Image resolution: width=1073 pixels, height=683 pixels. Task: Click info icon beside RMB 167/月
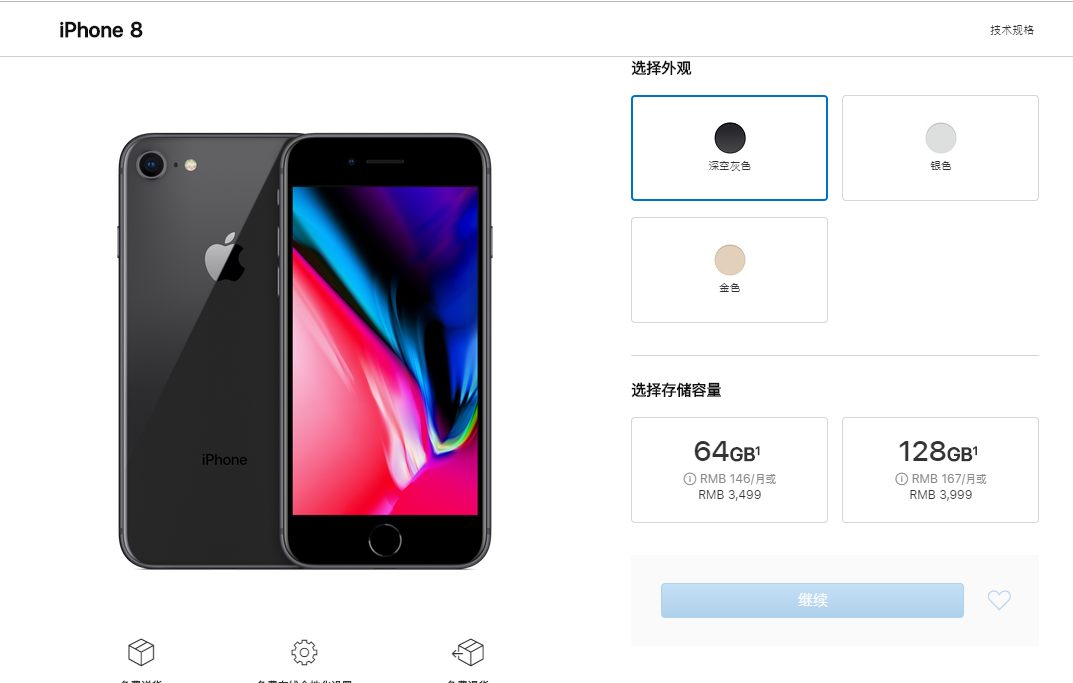tap(901, 479)
